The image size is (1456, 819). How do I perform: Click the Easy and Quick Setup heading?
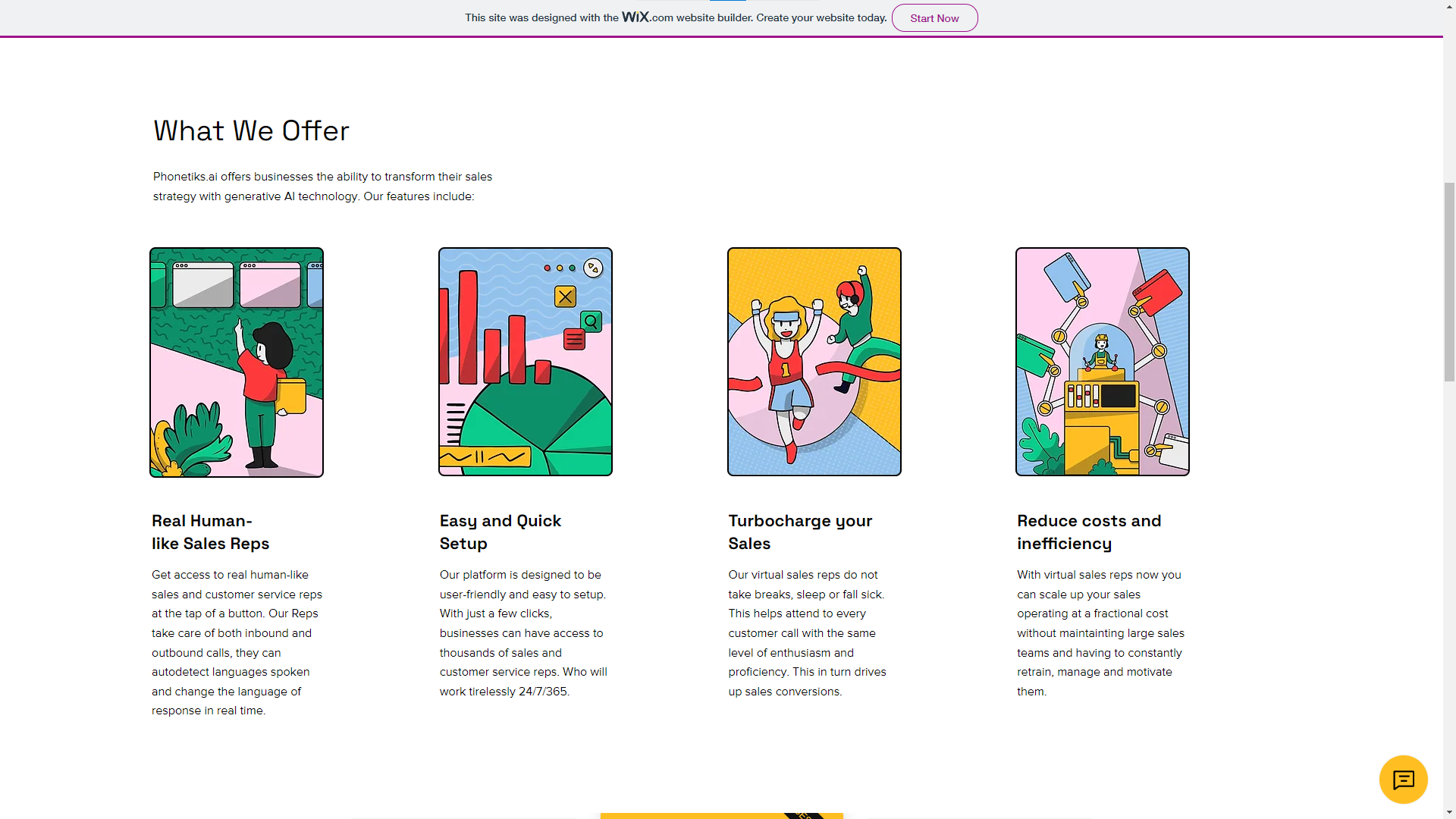500,532
